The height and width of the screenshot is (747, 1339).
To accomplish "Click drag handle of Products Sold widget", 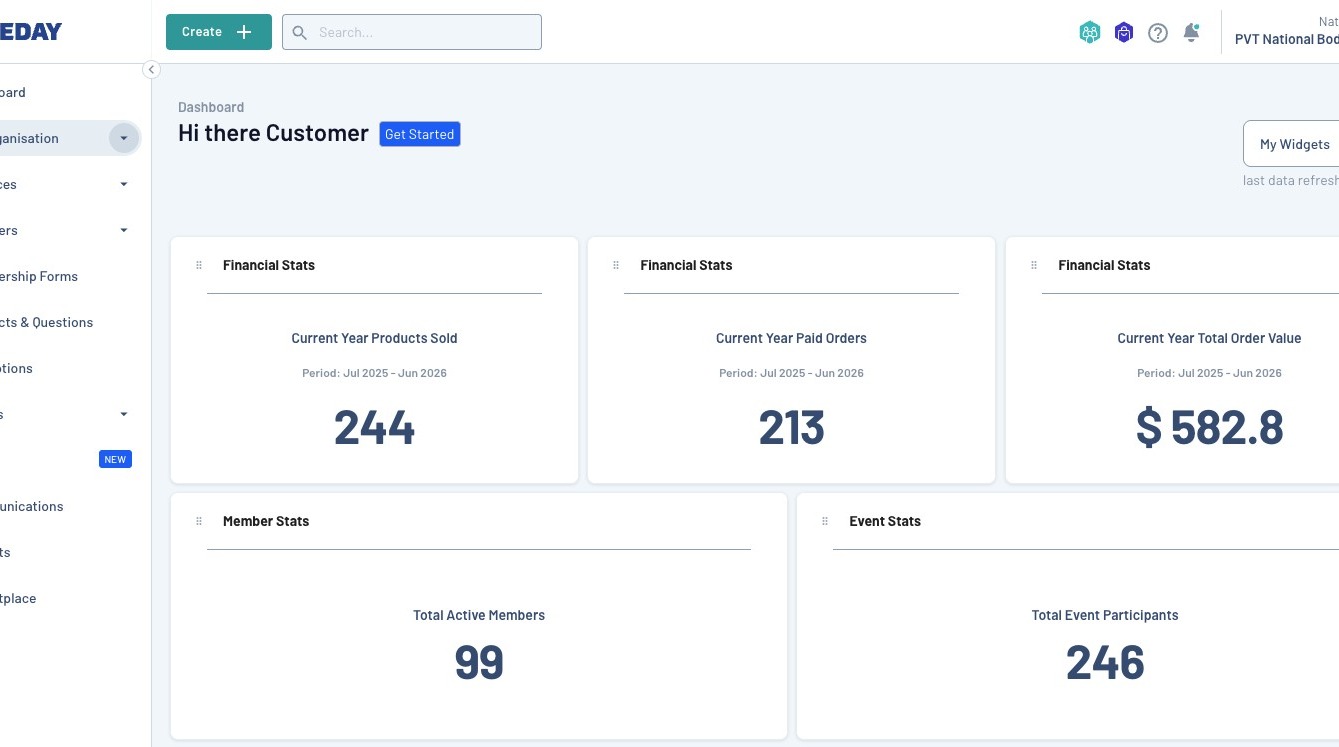I will (199, 265).
